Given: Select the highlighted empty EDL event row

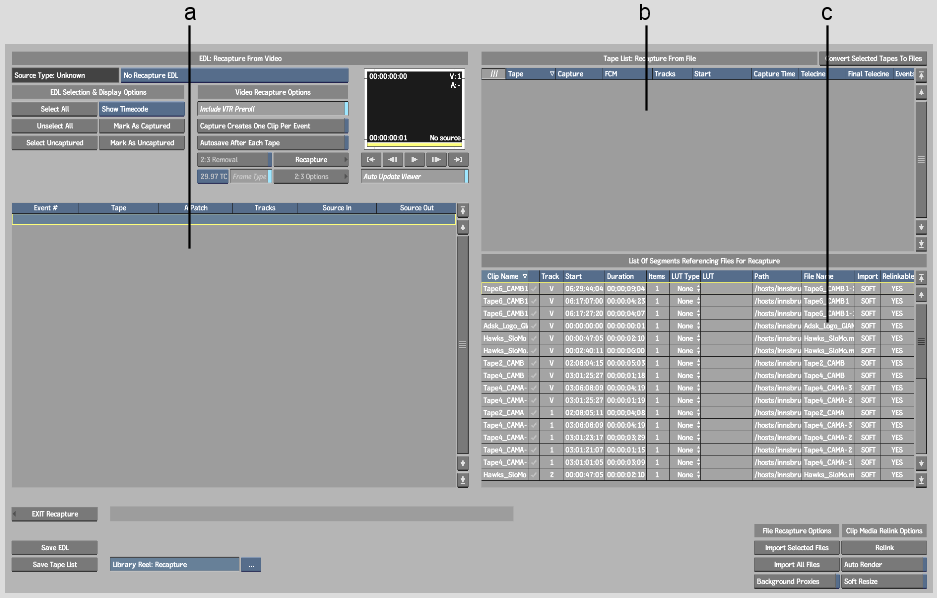Looking at the screenshot, I should 234,220.
